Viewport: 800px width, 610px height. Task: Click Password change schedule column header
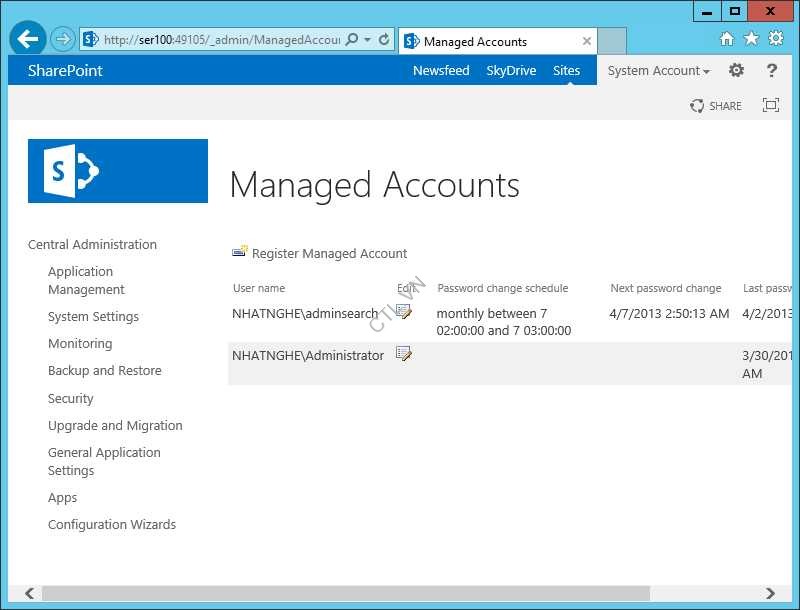[503, 288]
